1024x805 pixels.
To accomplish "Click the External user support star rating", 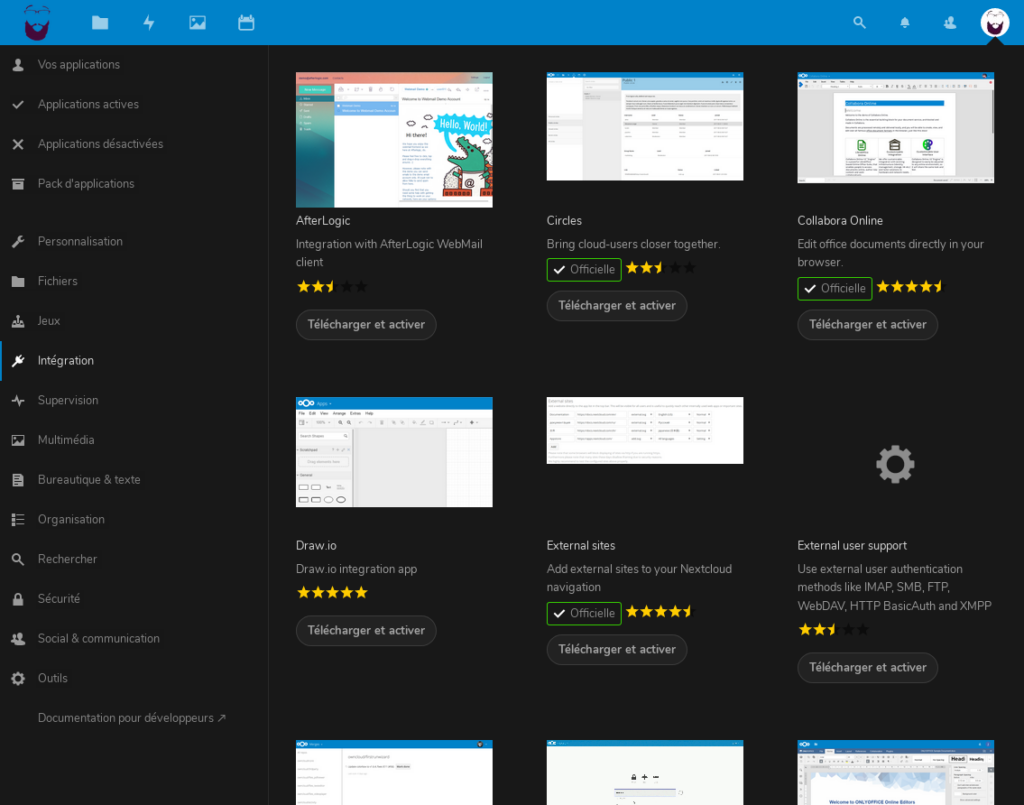I will click(x=833, y=630).
